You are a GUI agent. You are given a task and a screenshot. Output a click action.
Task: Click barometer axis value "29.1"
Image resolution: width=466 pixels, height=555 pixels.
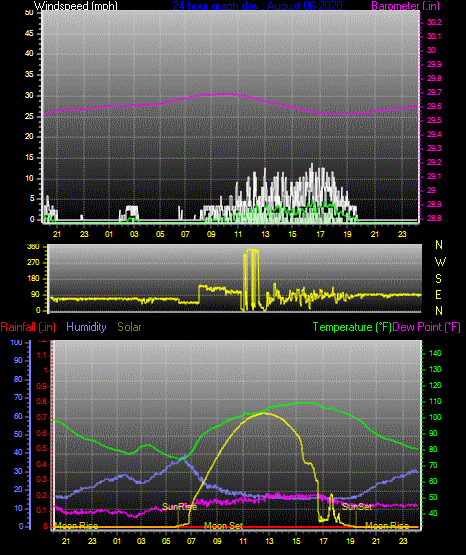(434, 176)
